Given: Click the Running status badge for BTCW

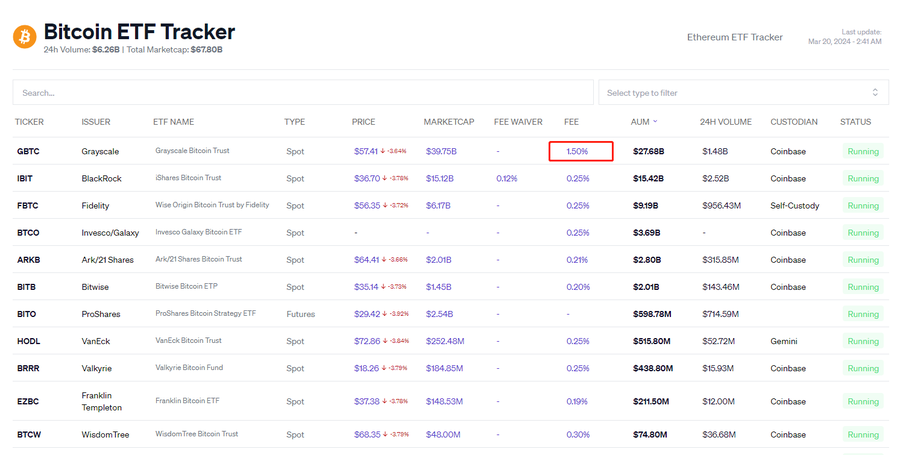Looking at the screenshot, I should (x=863, y=434).
